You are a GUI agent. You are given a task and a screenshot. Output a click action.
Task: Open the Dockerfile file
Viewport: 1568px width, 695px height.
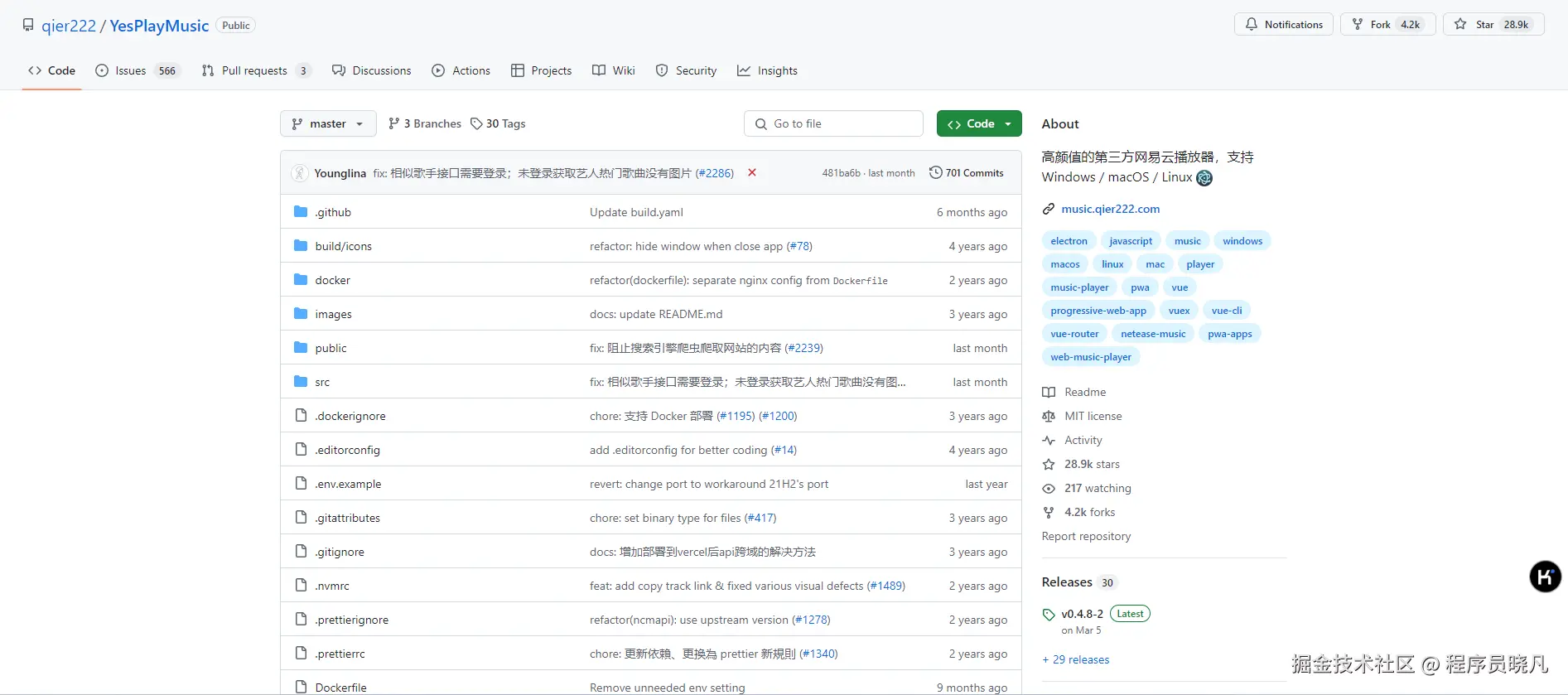click(x=340, y=688)
